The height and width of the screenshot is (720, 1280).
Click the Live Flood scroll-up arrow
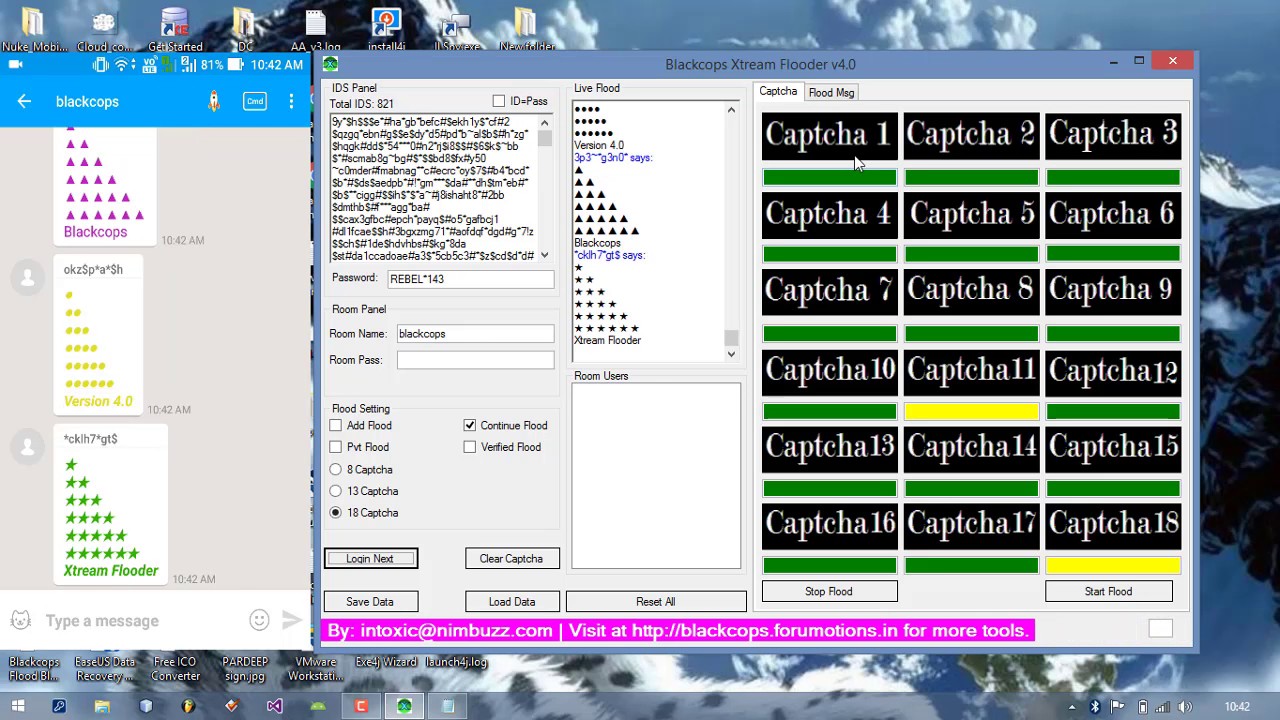[x=731, y=110]
